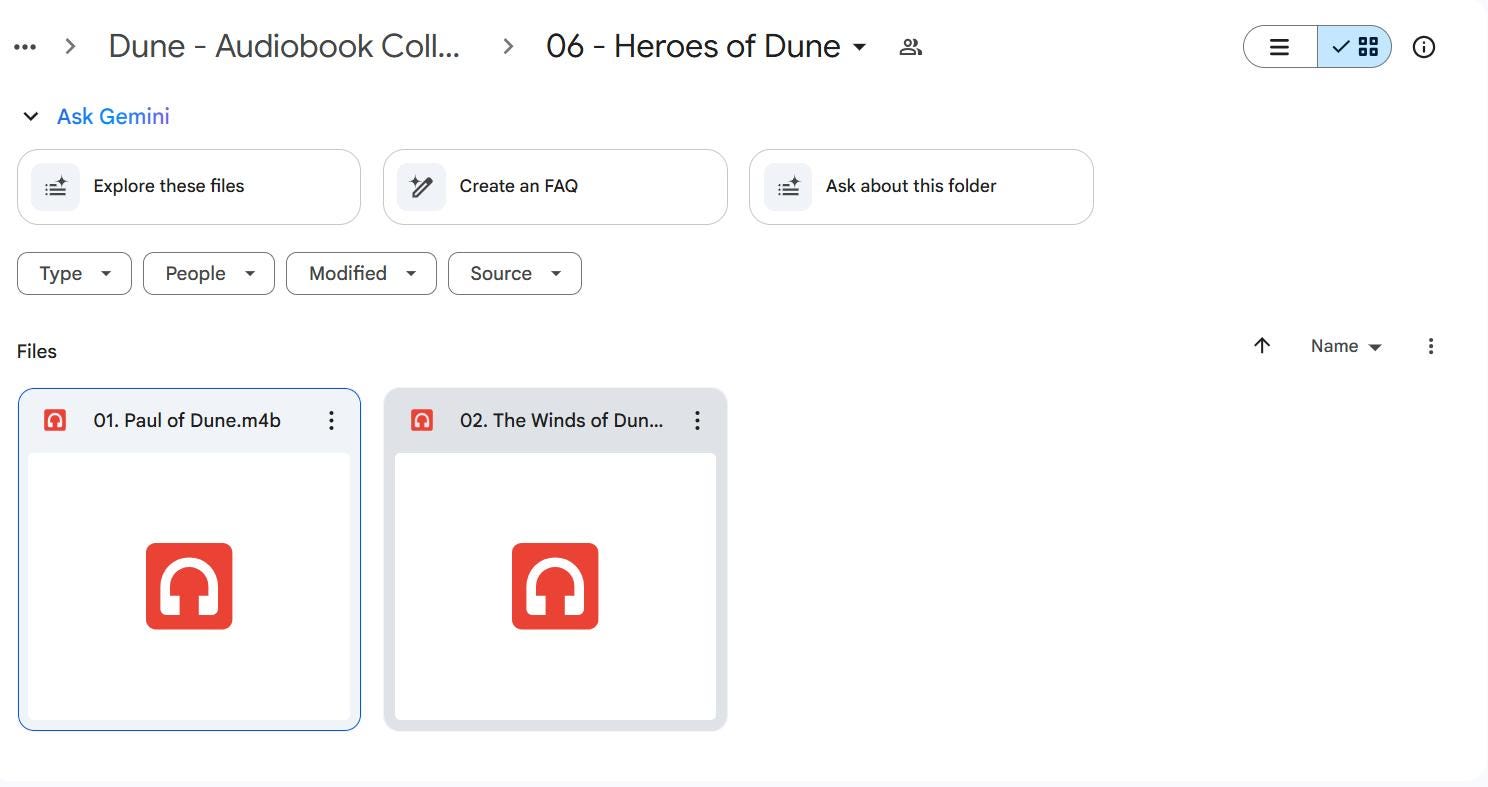Open the People filter dropdown
This screenshot has width=1488, height=787.
[208, 274]
